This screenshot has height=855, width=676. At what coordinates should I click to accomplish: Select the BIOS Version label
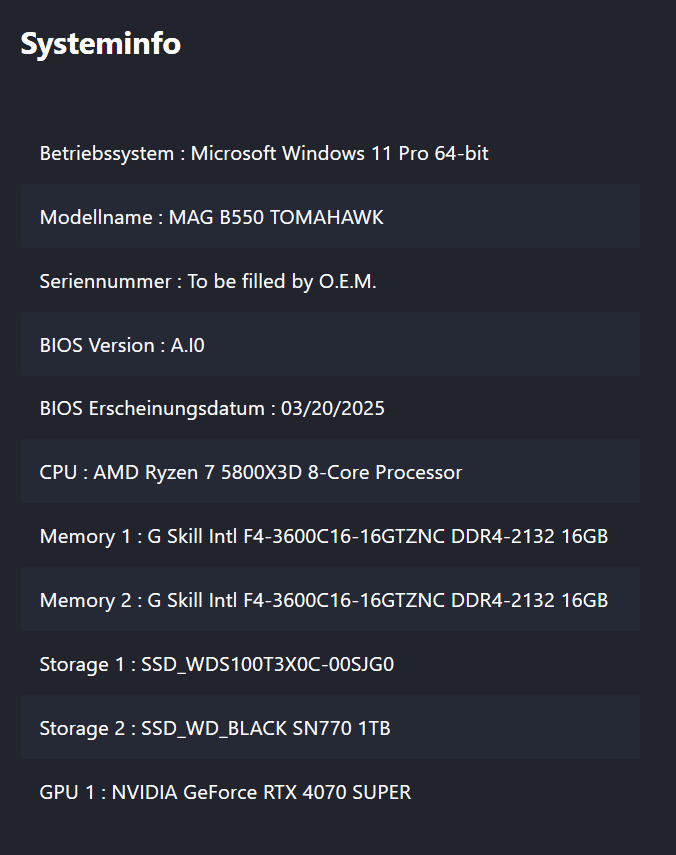click(96, 345)
